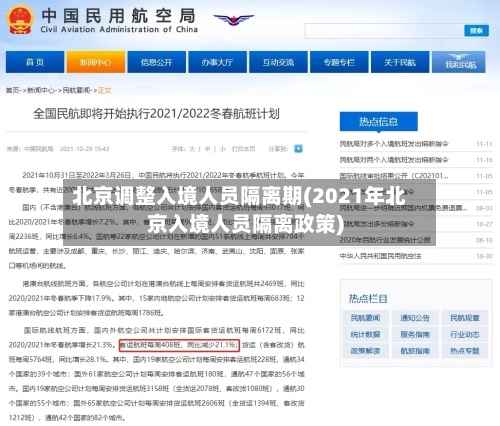500x426 pixels.
Task: Click 民航要闻 in the breadcrumb
Action: [76, 90]
